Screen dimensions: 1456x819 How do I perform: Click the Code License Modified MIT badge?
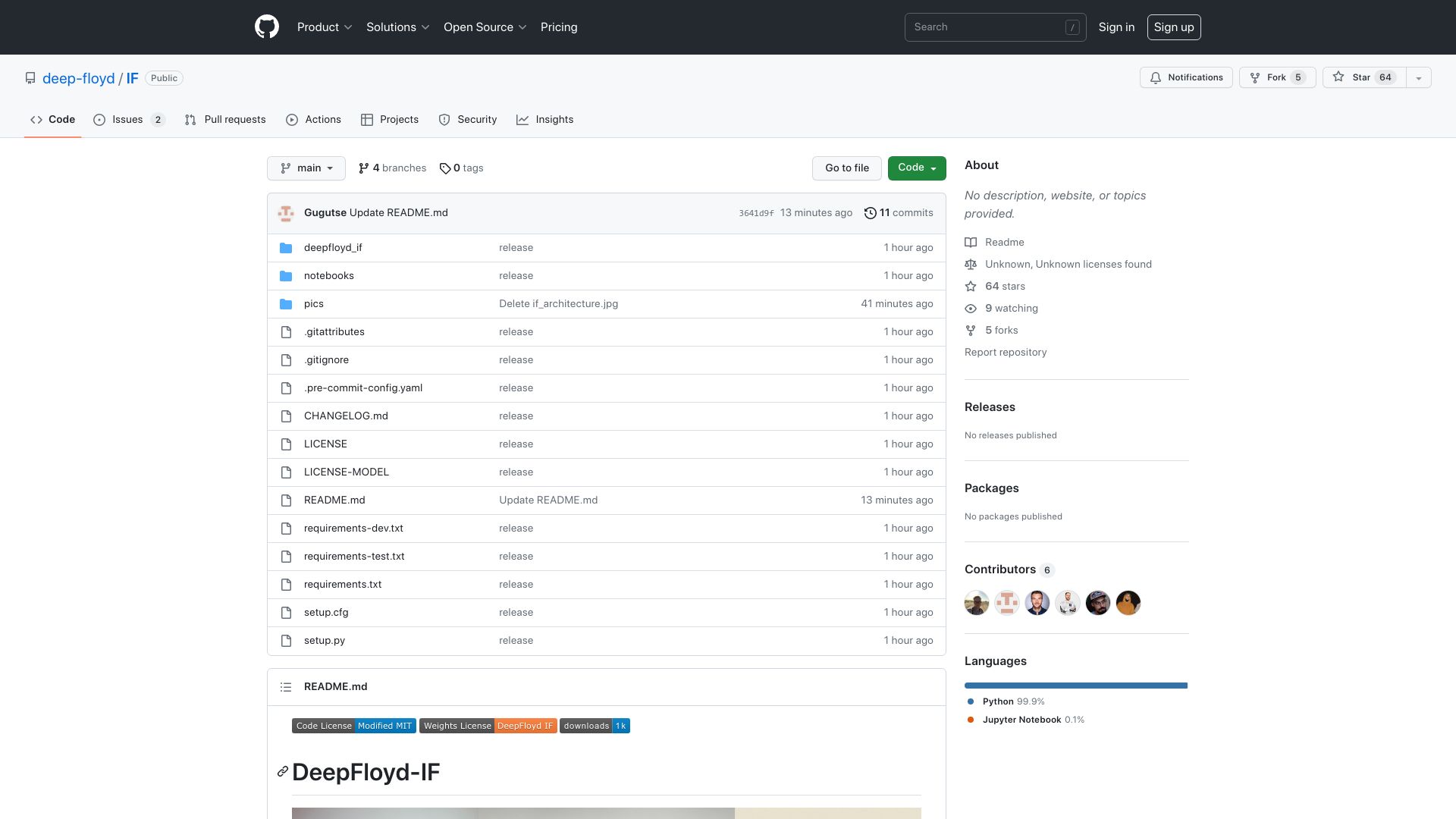coord(354,726)
